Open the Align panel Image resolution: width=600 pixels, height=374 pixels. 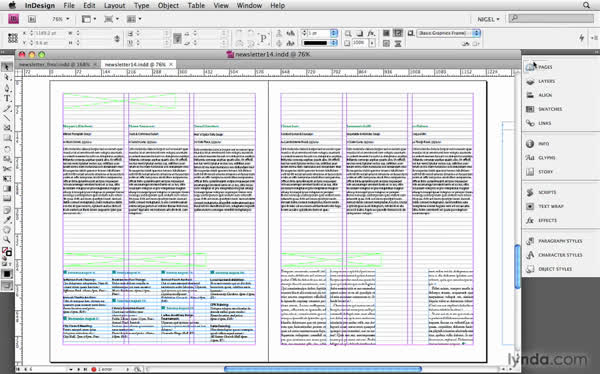539,95
